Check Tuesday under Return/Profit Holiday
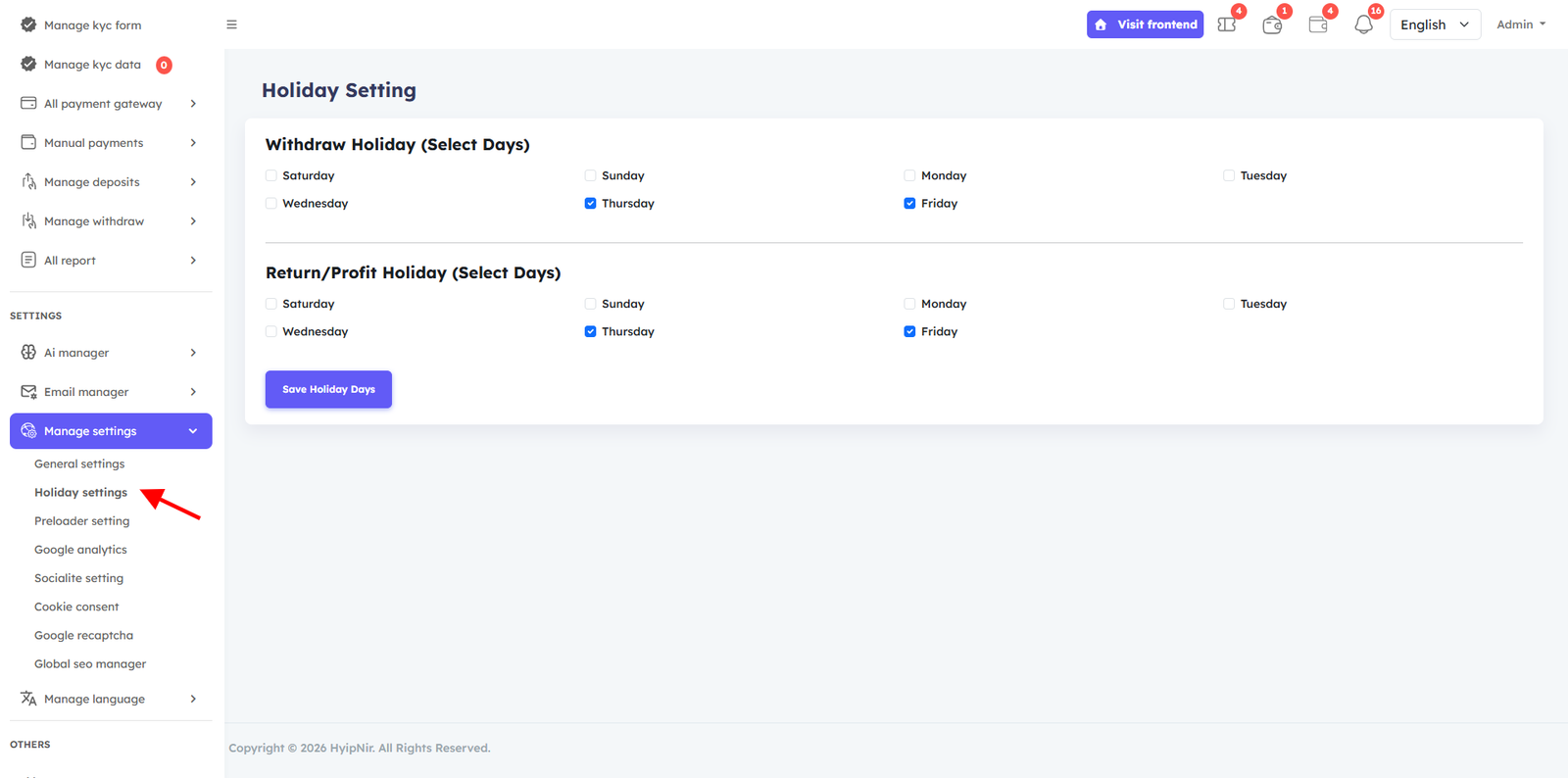Image resolution: width=1568 pixels, height=778 pixels. [x=1229, y=305]
